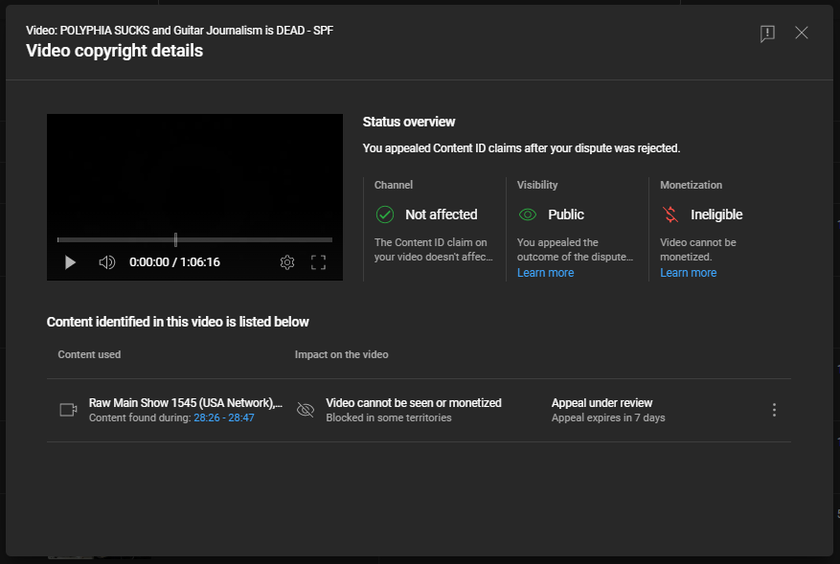Viewport: 840px width, 564px height.
Task: Click 'Appeal under review' status
Action: 602,403
